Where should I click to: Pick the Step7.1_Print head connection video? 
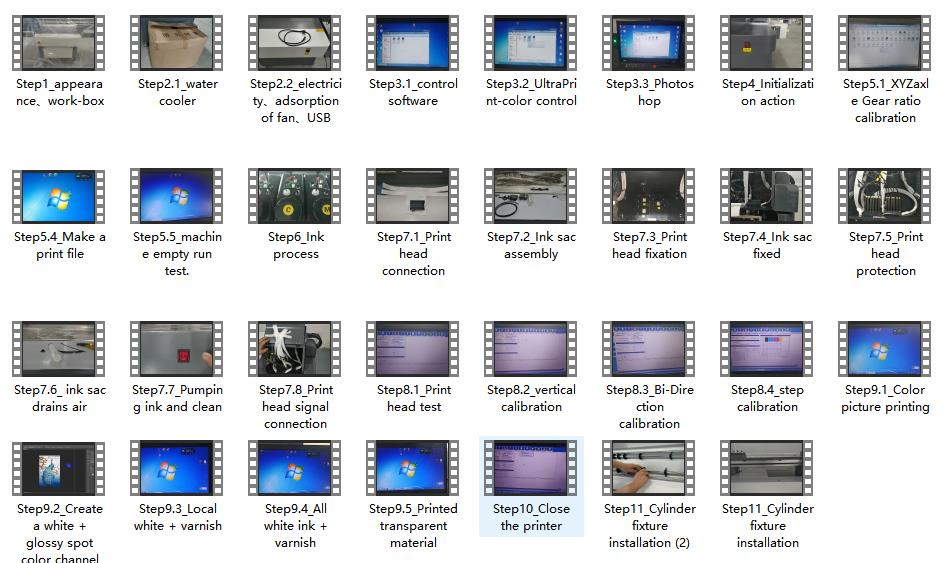(x=413, y=196)
